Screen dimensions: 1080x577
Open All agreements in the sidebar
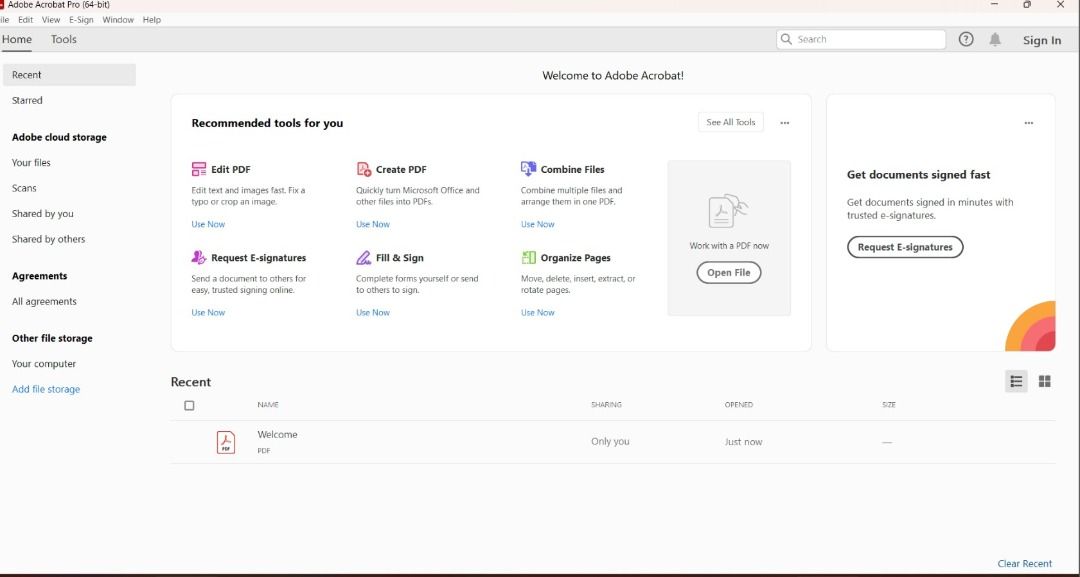(x=44, y=302)
